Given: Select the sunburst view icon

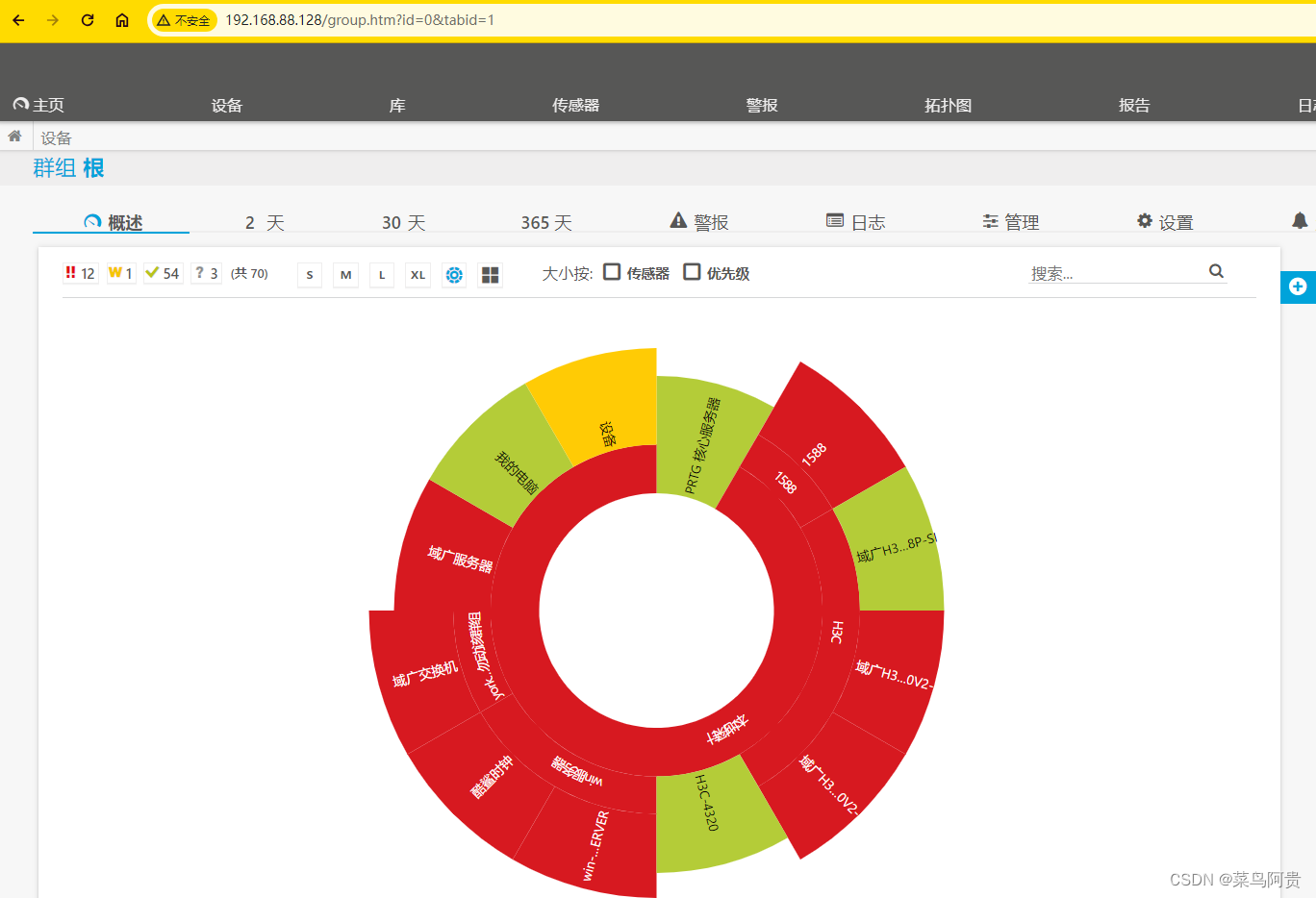Looking at the screenshot, I should coord(454,275).
